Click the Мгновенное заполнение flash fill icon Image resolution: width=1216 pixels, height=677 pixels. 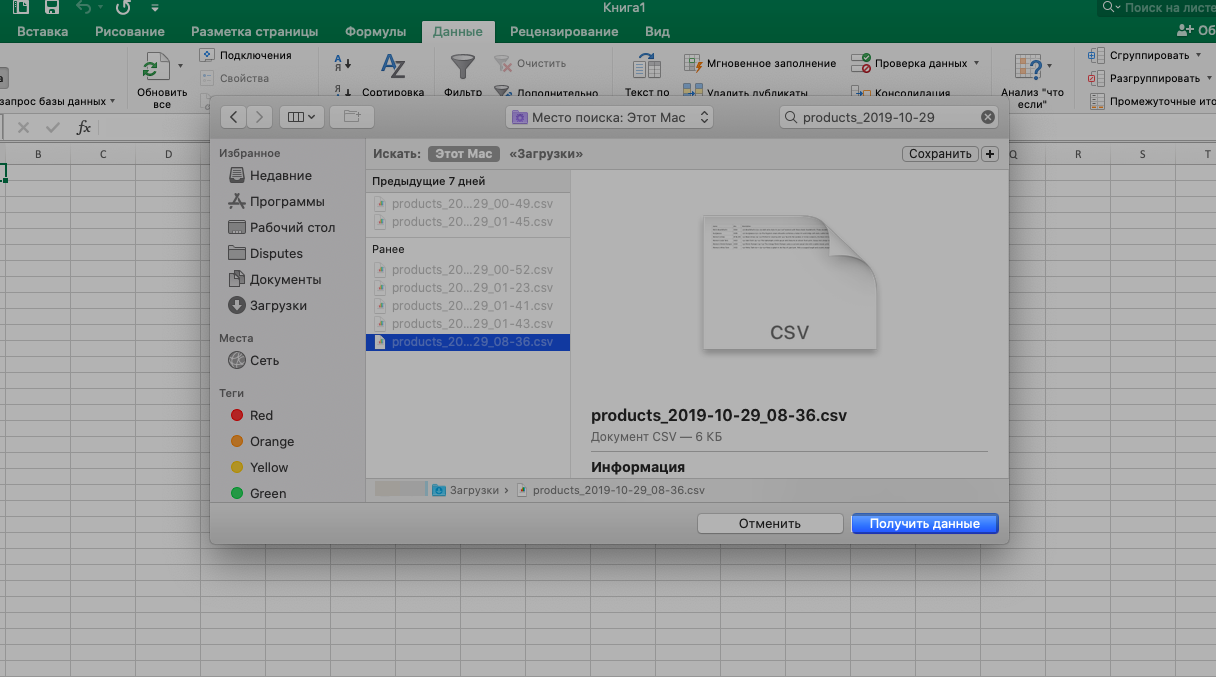(692, 63)
